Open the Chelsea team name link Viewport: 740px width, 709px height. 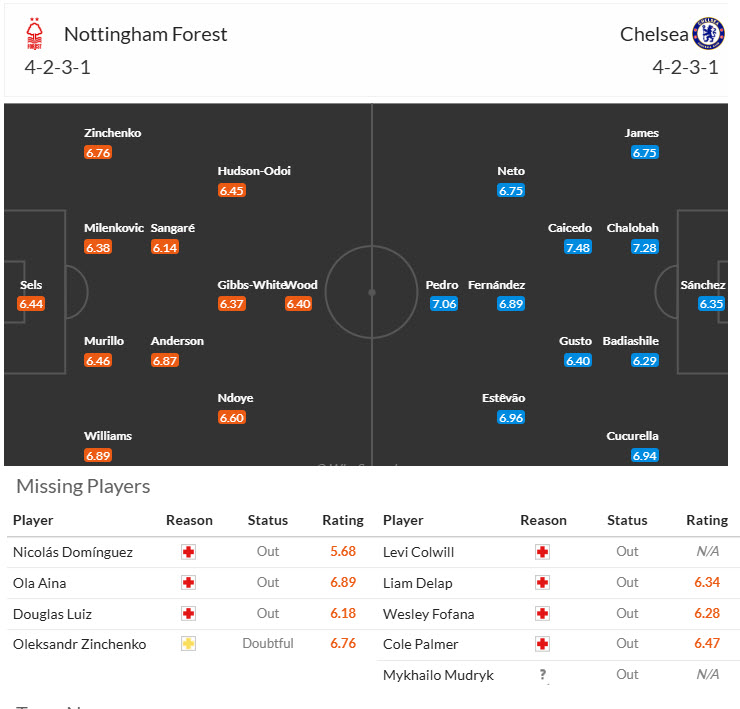coord(654,34)
